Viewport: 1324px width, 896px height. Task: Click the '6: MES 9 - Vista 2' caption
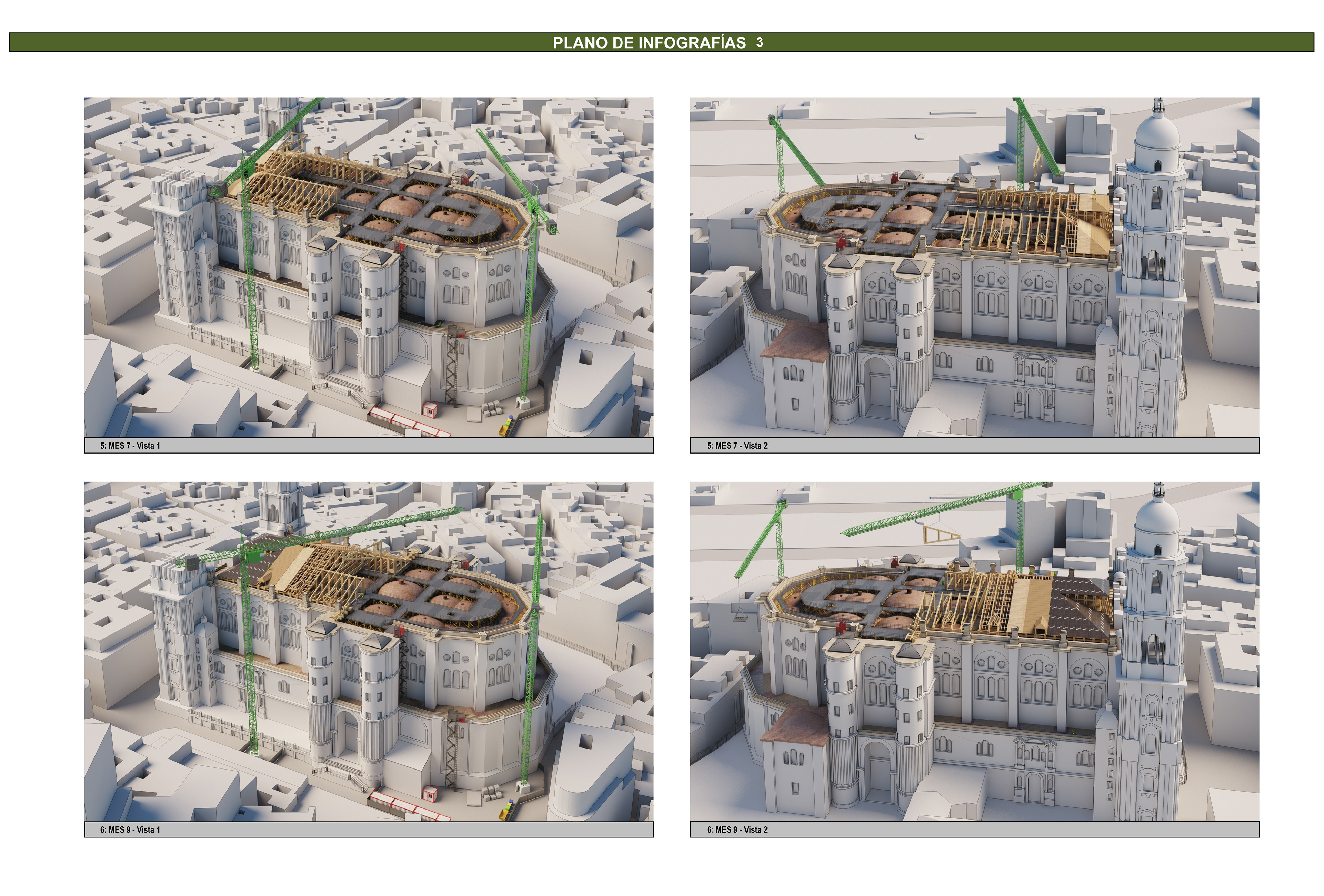pyautogui.click(x=737, y=830)
